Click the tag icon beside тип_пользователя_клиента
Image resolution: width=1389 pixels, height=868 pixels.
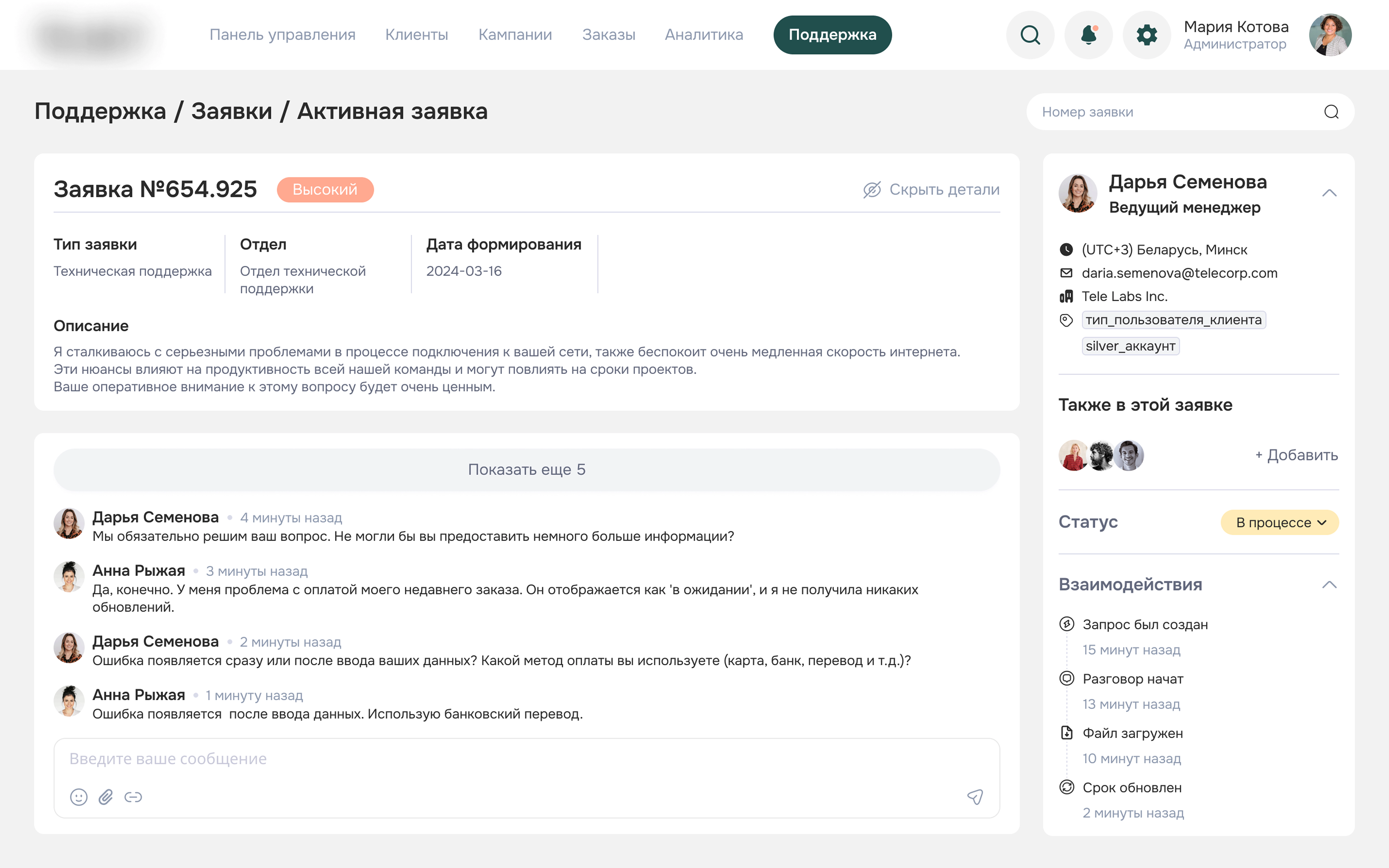click(1066, 320)
